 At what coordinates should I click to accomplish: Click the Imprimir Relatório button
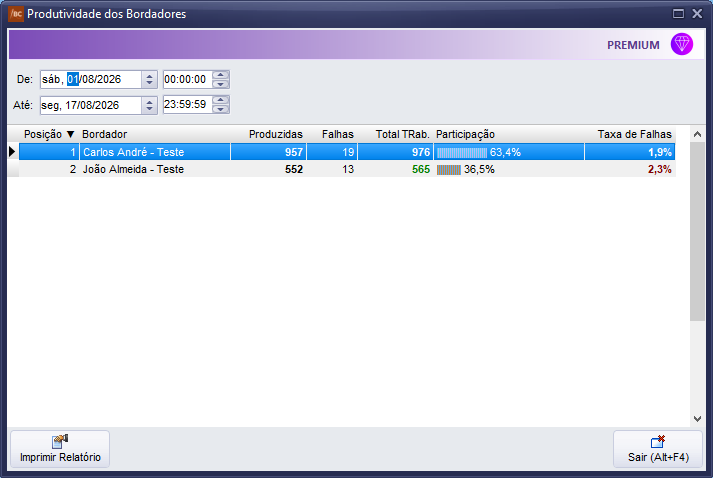[x=60, y=449]
